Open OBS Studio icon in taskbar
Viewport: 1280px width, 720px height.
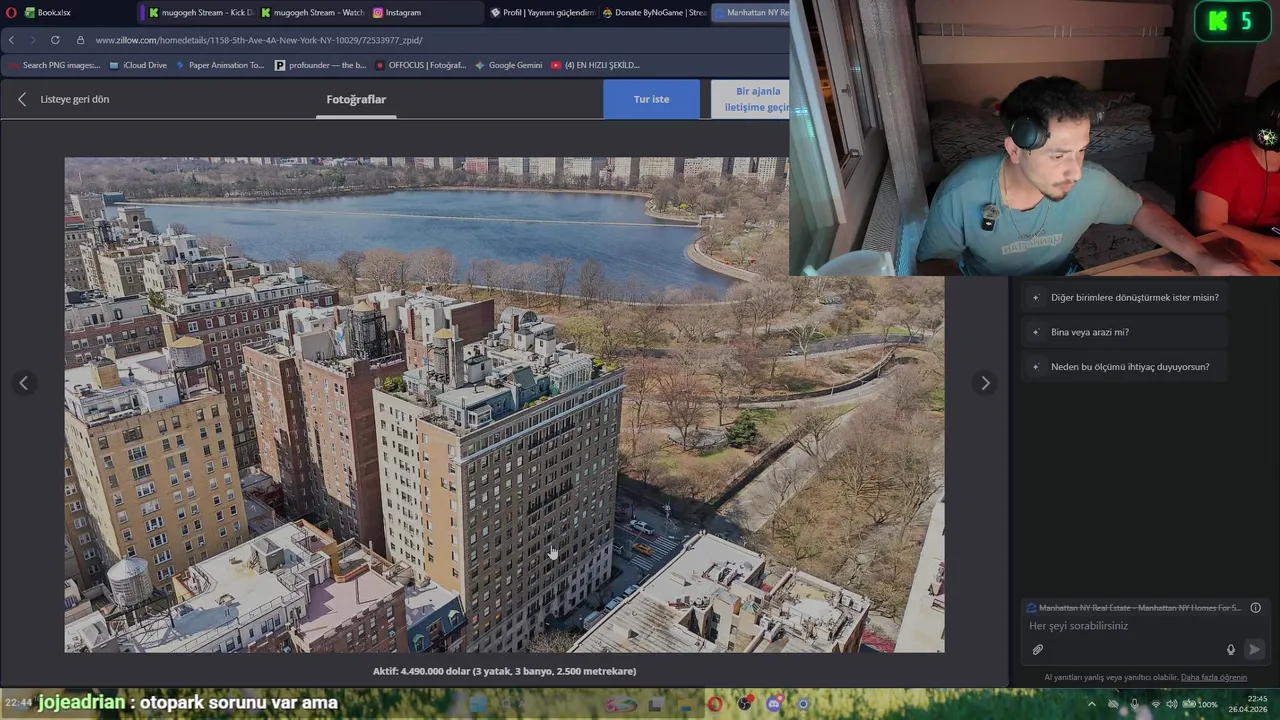pyautogui.click(x=744, y=704)
